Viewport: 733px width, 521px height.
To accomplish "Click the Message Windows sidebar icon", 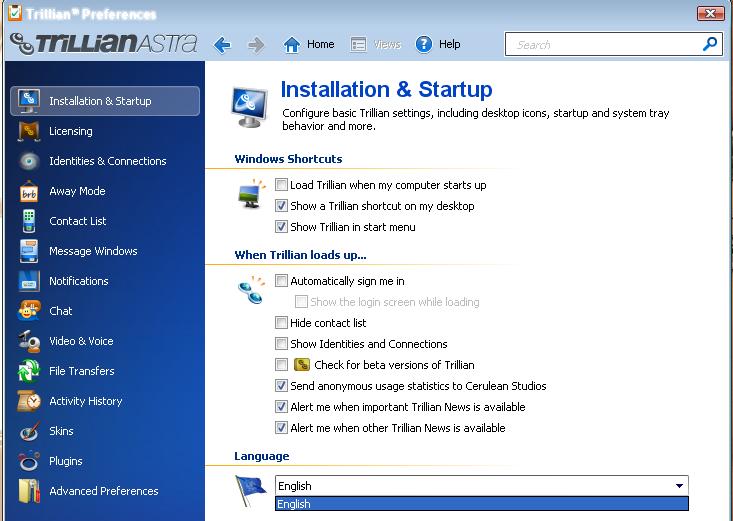I will (29, 251).
